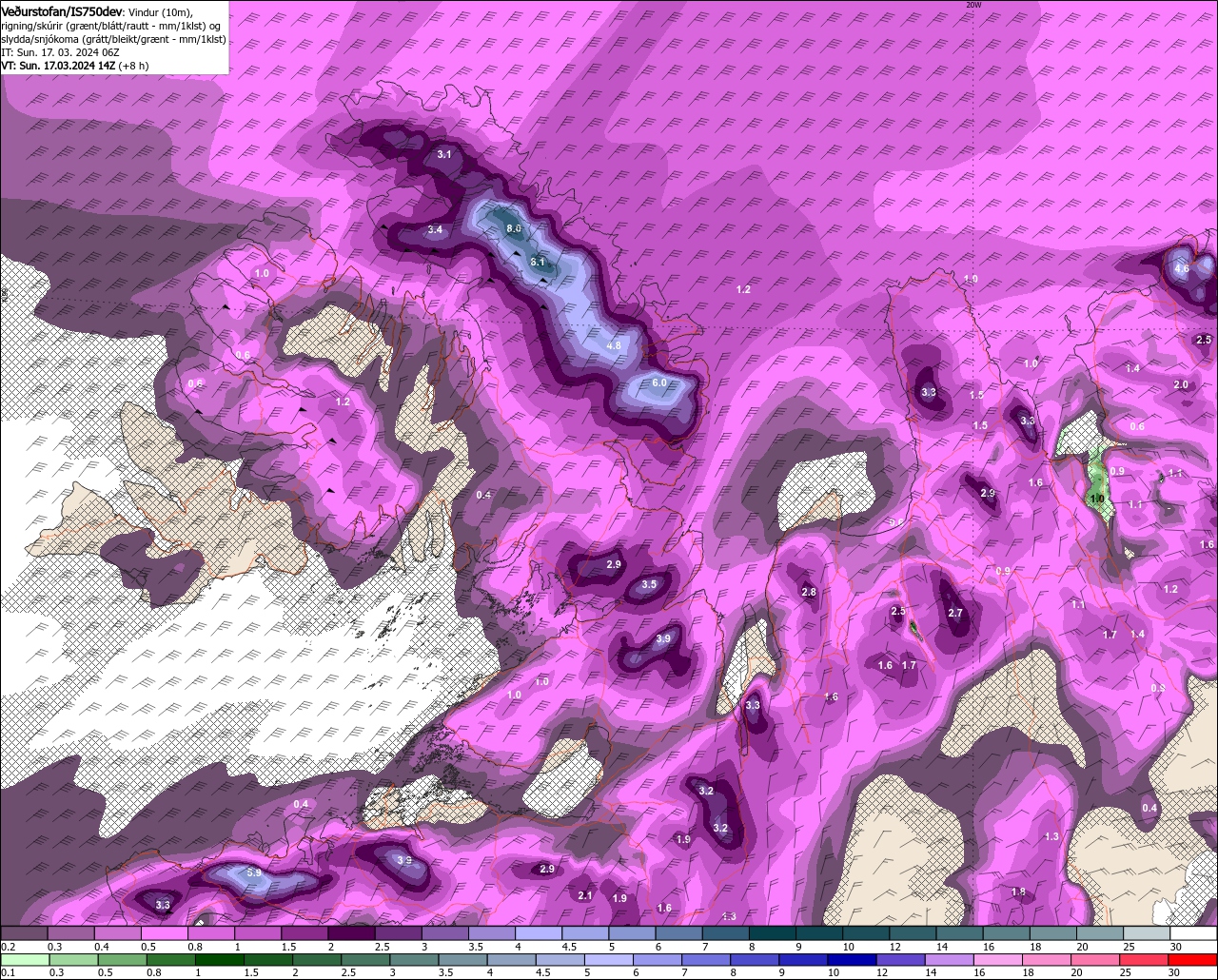Click the red 30 swatch in rain legend
This screenshot has width=1218, height=980.
[1193, 959]
